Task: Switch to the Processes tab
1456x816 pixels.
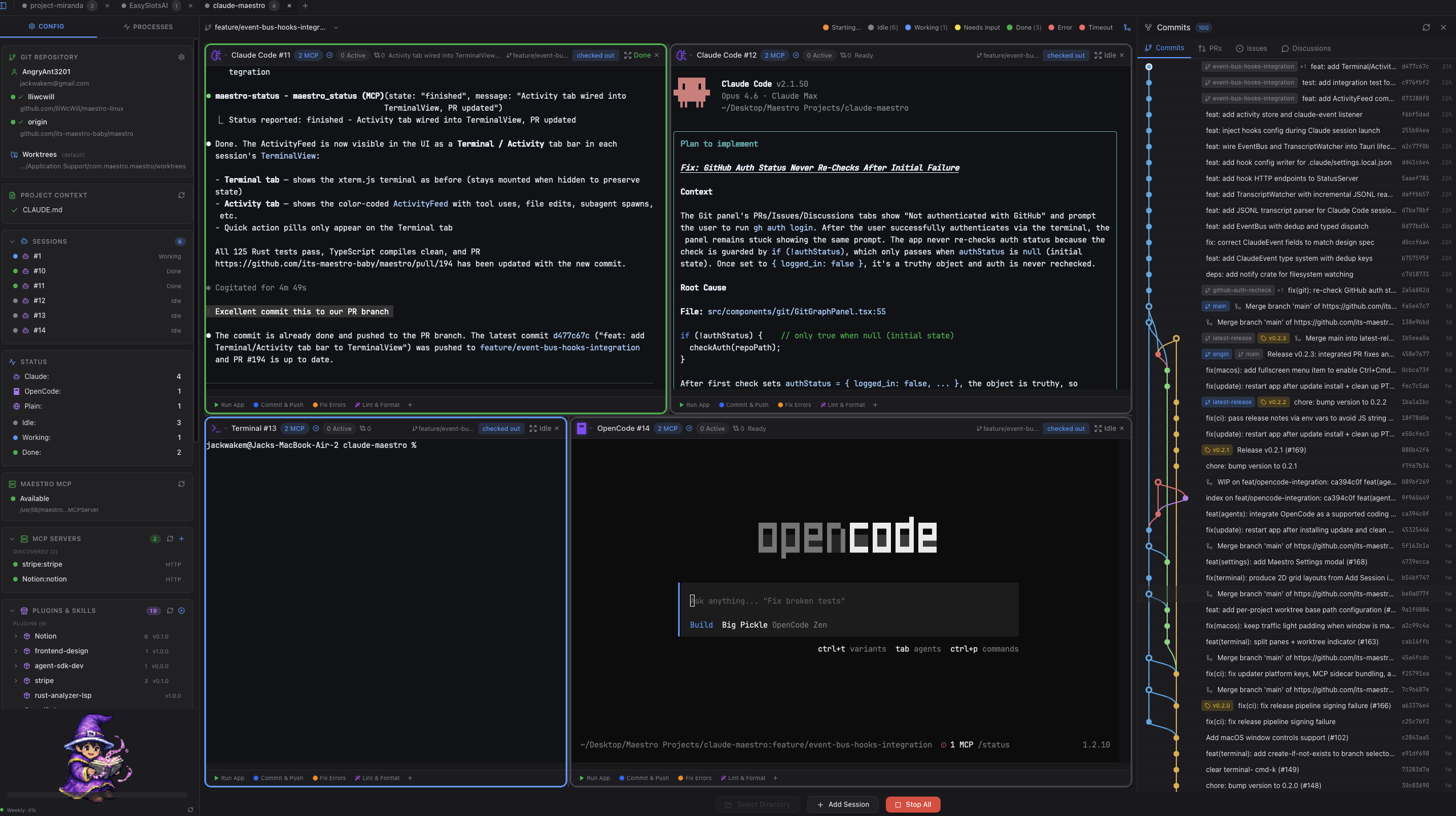Action: (148, 27)
